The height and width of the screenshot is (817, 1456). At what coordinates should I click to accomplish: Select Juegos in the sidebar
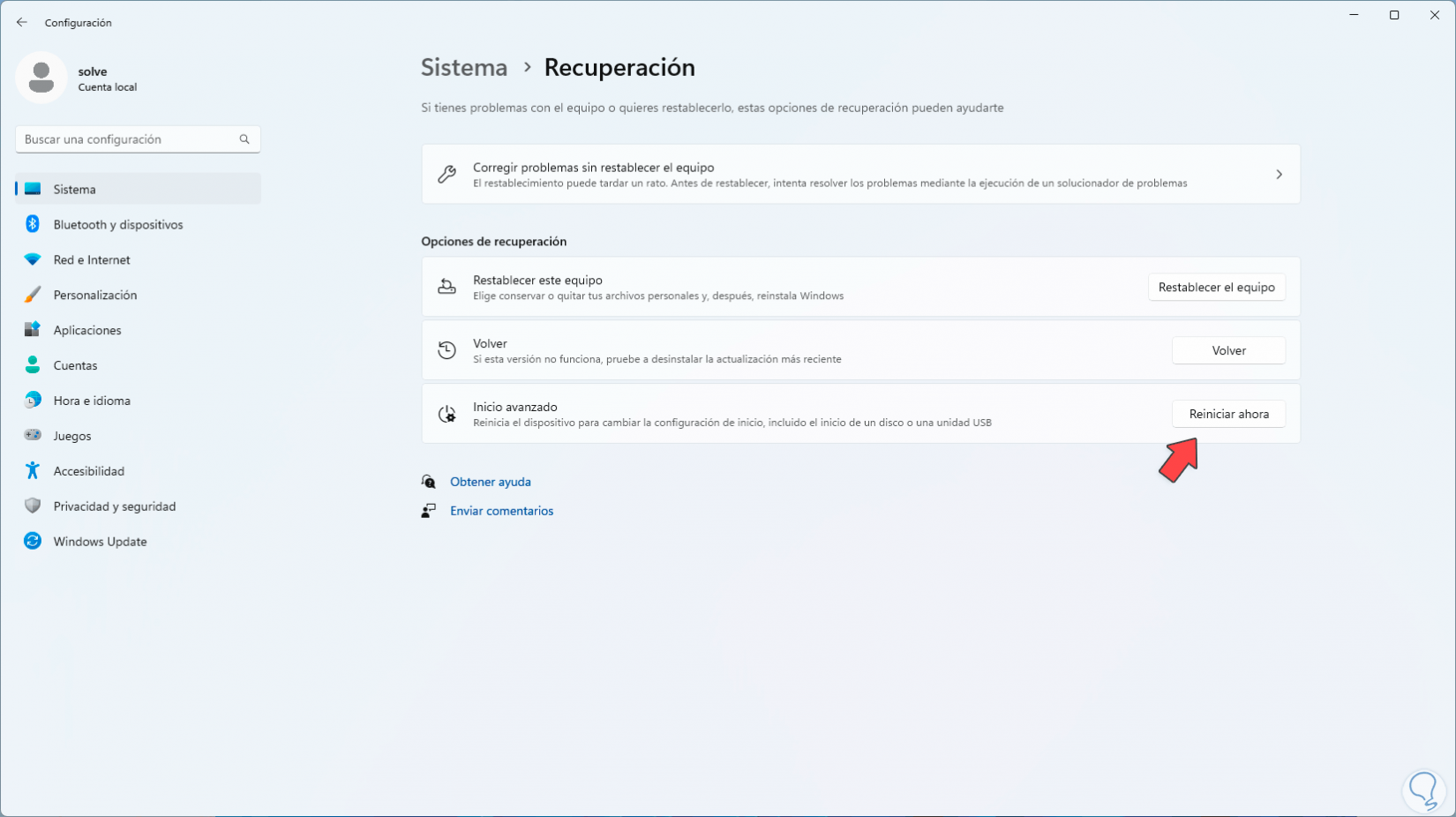click(x=138, y=436)
